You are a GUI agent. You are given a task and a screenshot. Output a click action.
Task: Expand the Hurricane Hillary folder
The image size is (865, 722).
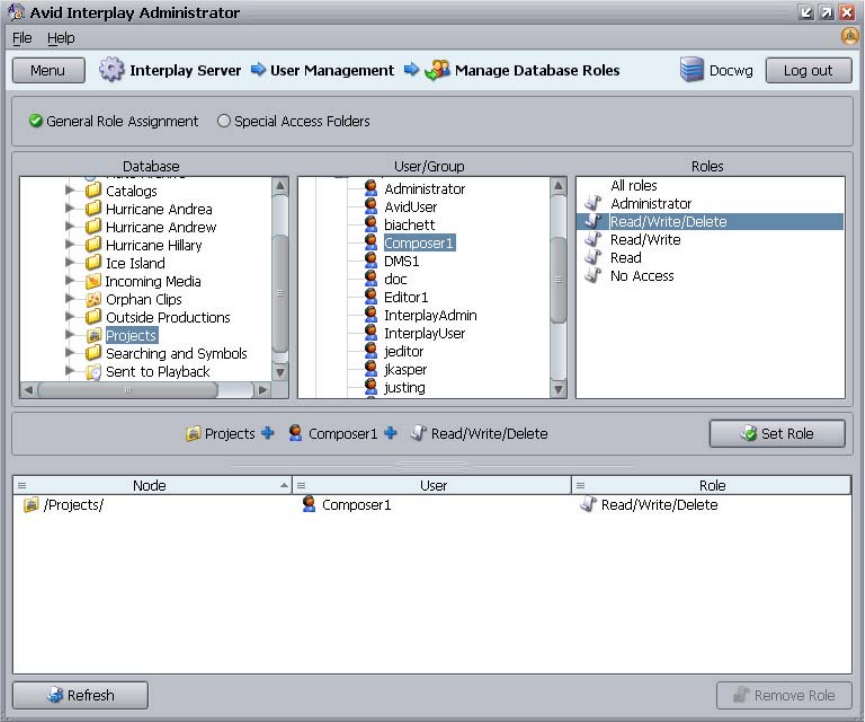click(70, 244)
